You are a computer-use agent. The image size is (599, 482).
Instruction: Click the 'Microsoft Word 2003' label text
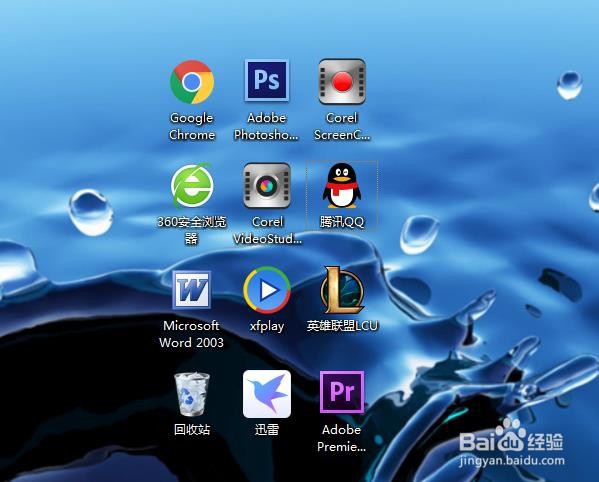tap(191, 334)
